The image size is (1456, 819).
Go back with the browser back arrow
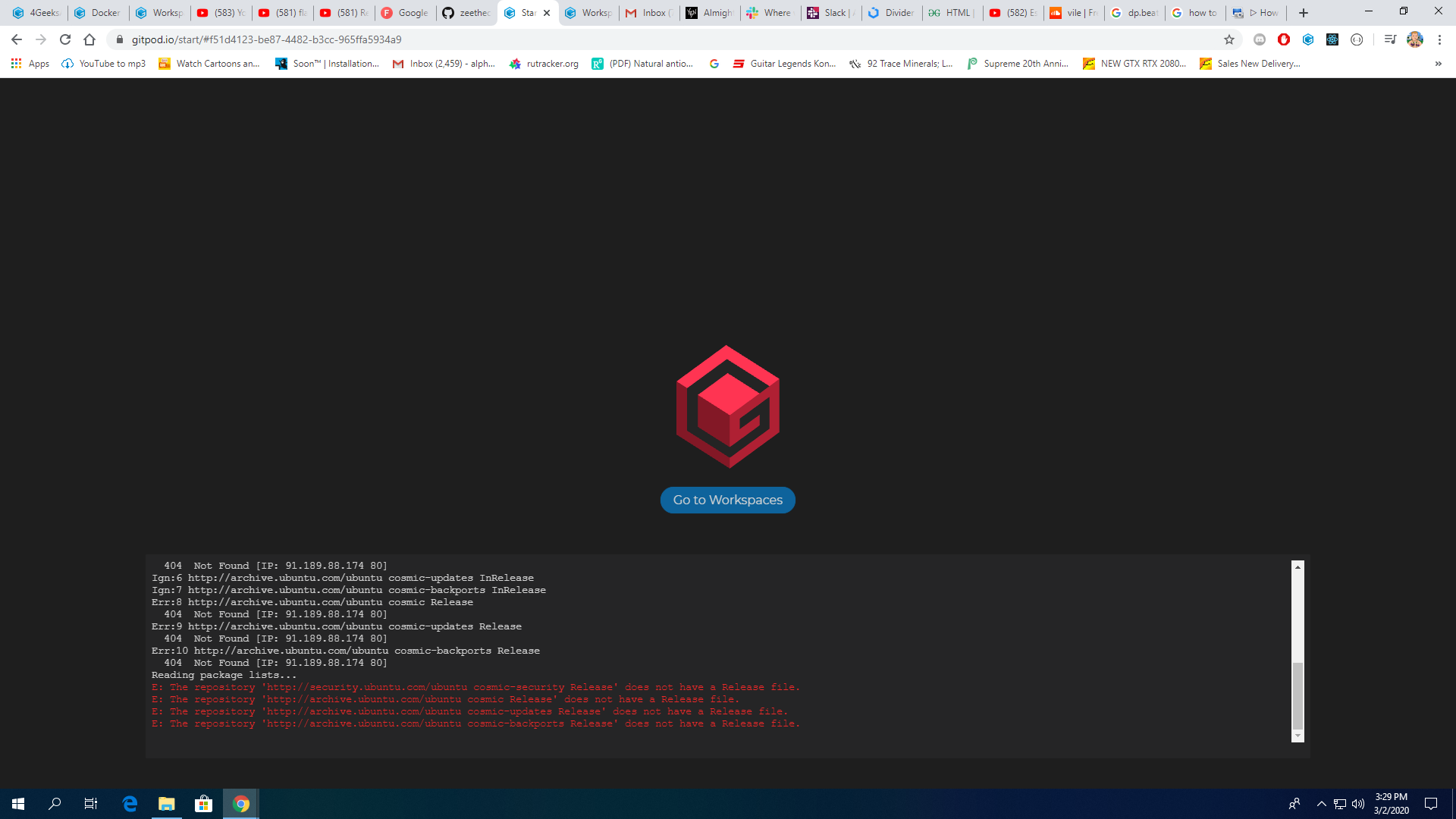coord(17,39)
